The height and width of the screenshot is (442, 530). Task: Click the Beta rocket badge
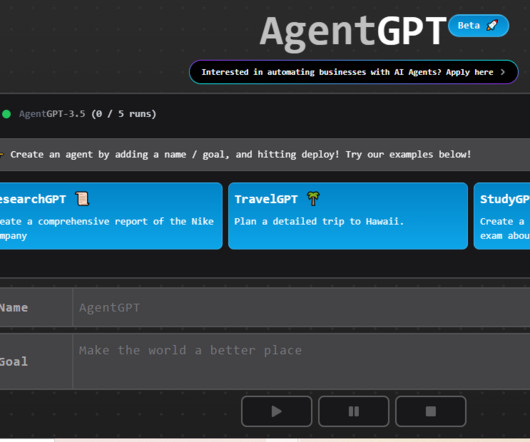click(478, 26)
